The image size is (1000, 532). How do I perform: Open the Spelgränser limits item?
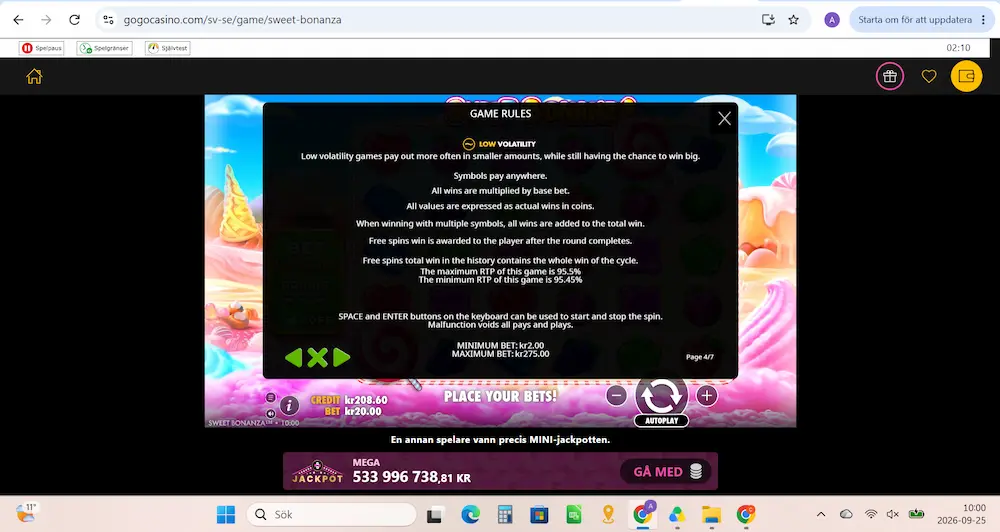coord(105,48)
